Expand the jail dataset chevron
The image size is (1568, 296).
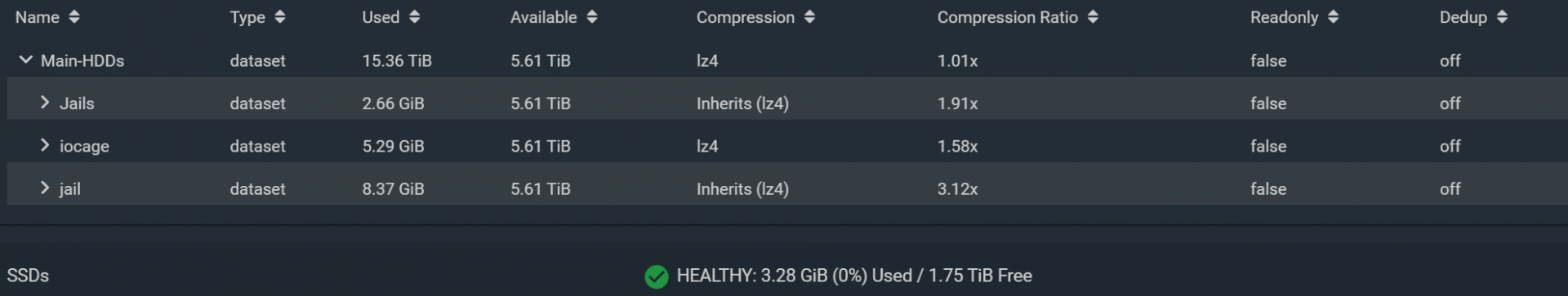click(x=45, y=188)
